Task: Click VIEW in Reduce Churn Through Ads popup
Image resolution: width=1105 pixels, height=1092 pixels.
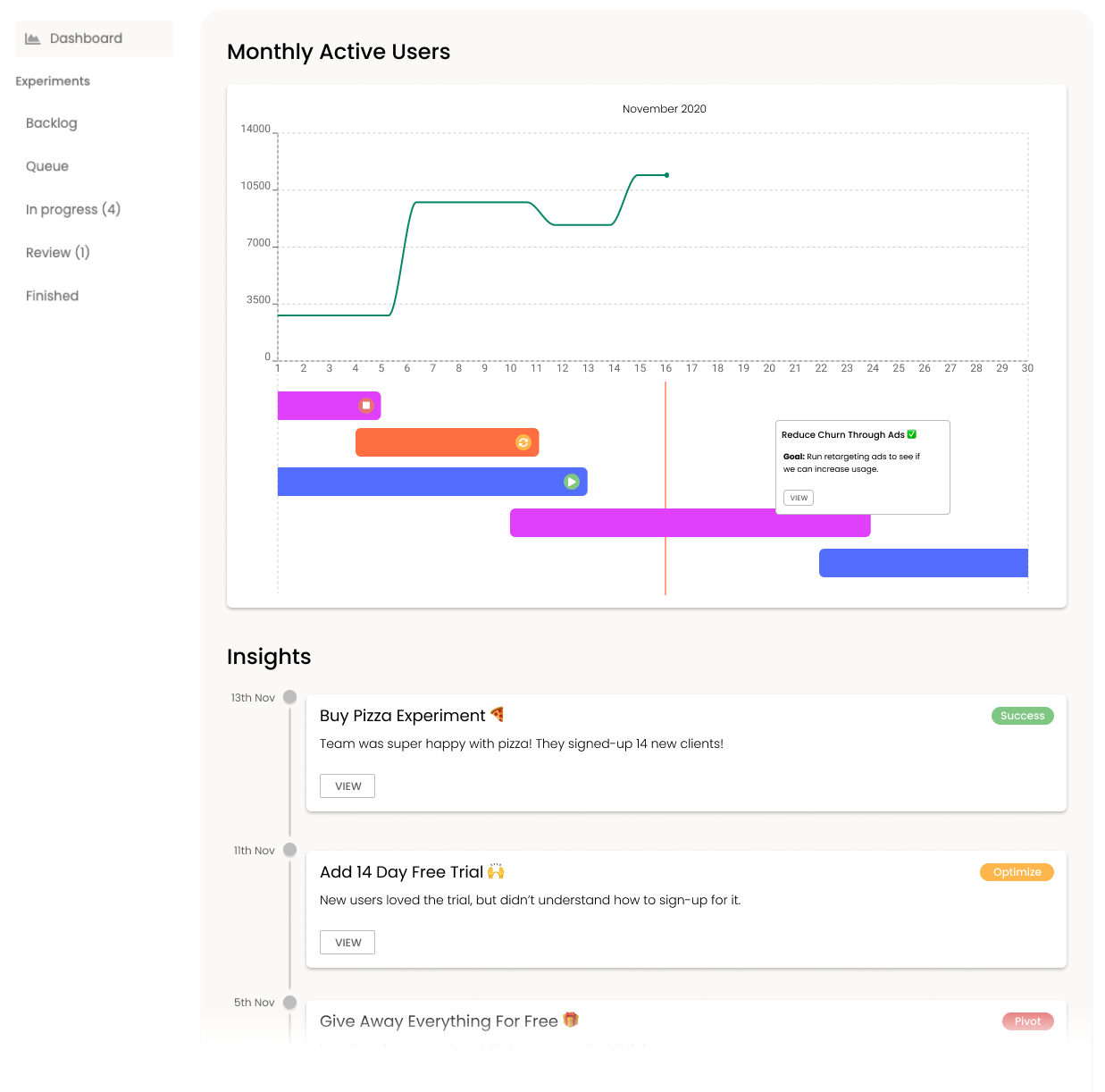Action: click(x=799, y=498)
